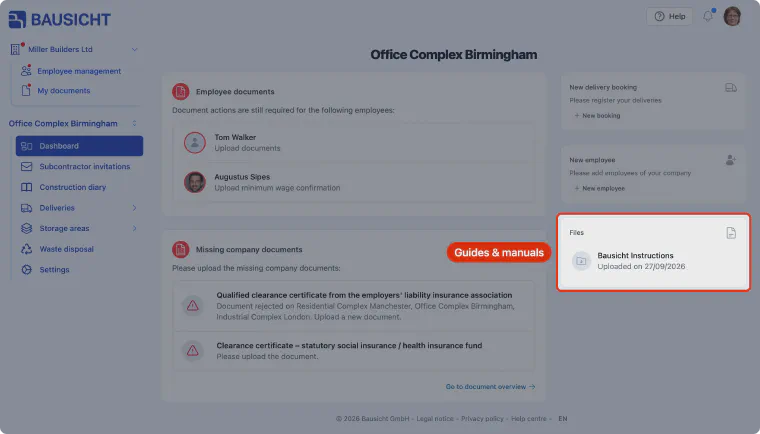
Task: Click warning icon beside Qualified clearance certificate
Action: (193, 305)
